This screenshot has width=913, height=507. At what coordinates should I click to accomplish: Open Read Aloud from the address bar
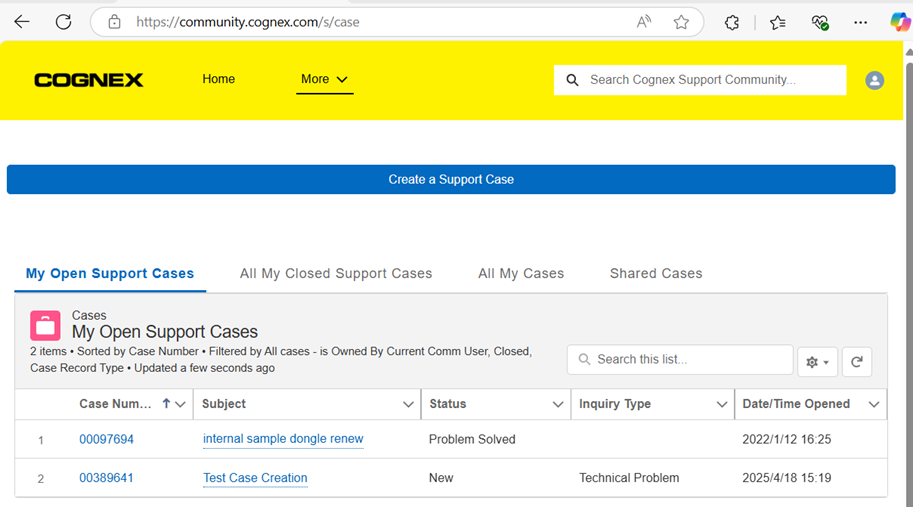pyautogui.click(x=643, y=22)
